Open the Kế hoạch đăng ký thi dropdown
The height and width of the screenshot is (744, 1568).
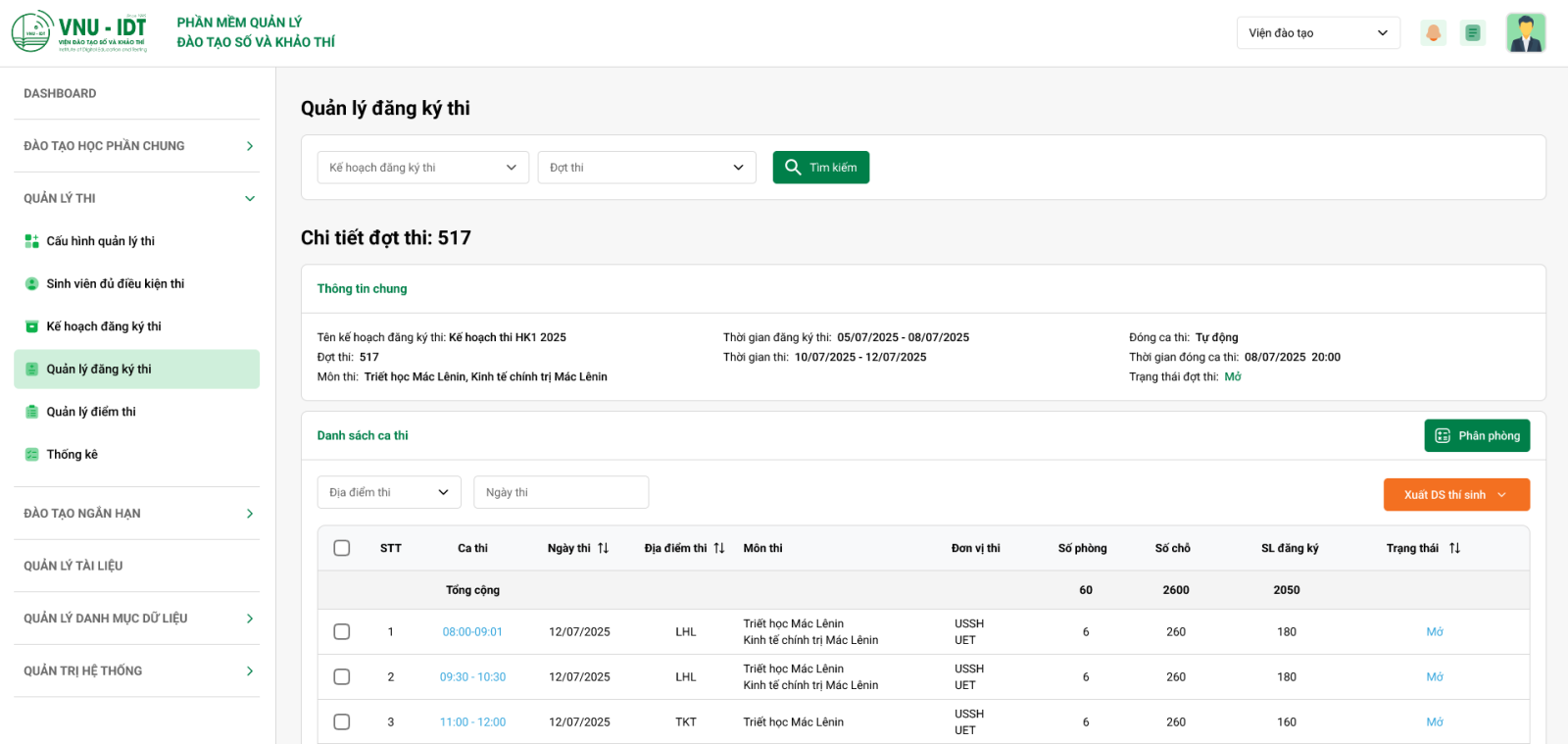click(x=422, y=168)
